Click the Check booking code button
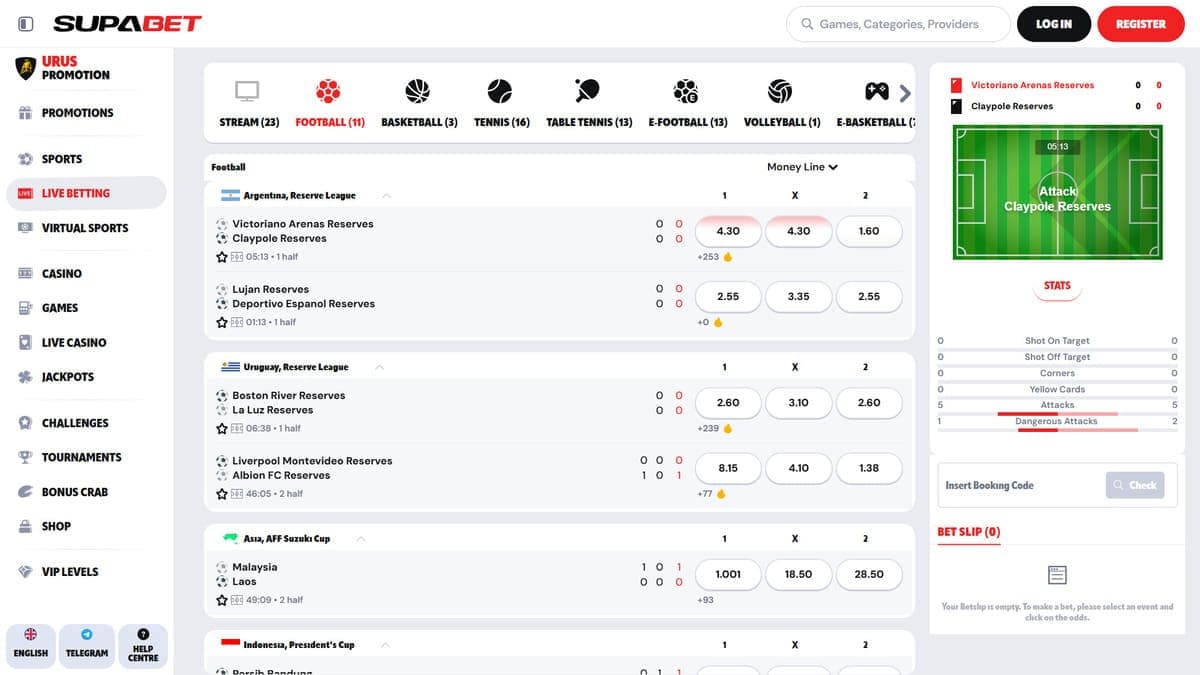This screenshot has width=1200, height=675. click(x=1135, y=485)
